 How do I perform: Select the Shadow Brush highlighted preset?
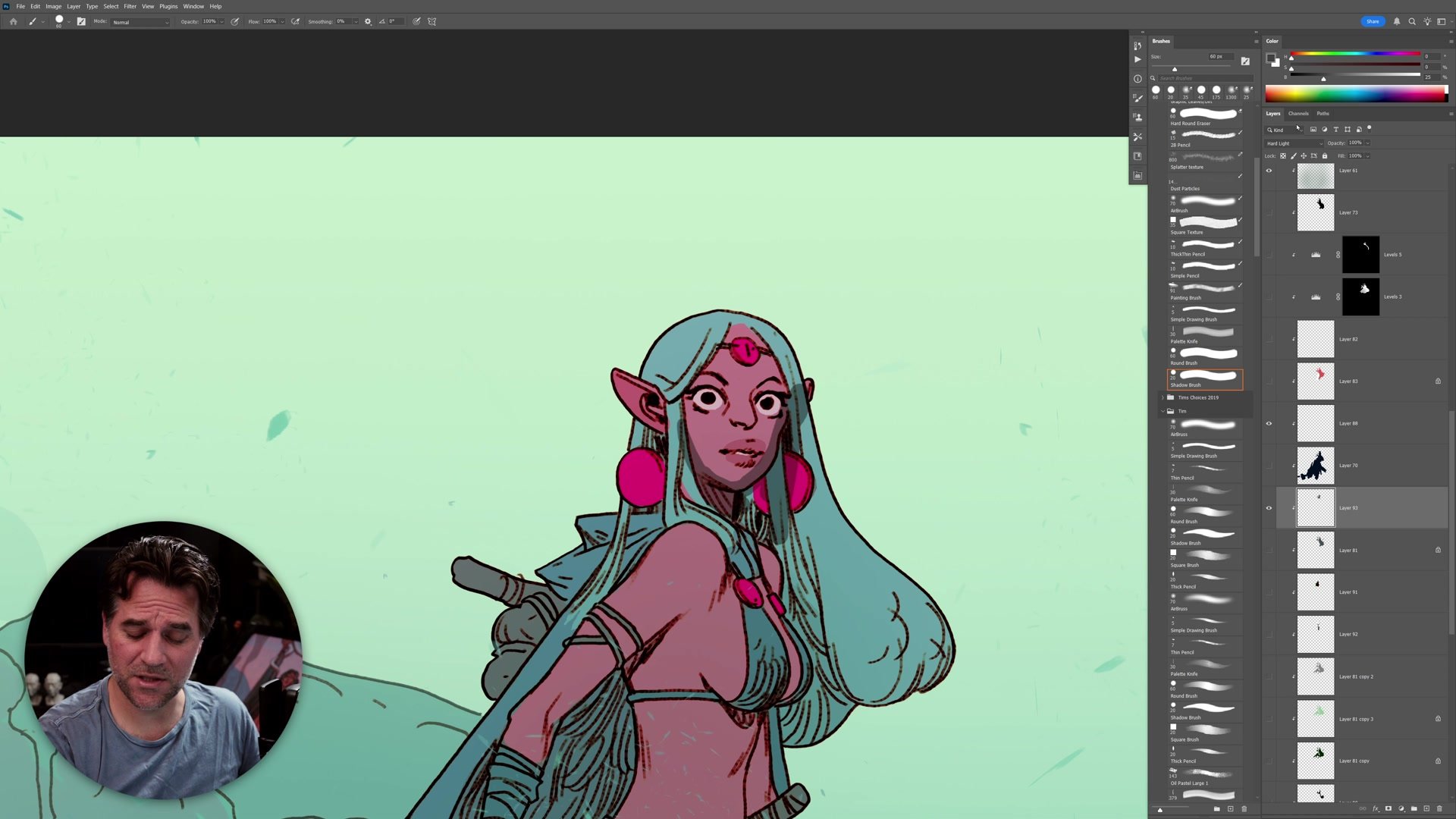pyautogui.click(x=1205, y=379)
